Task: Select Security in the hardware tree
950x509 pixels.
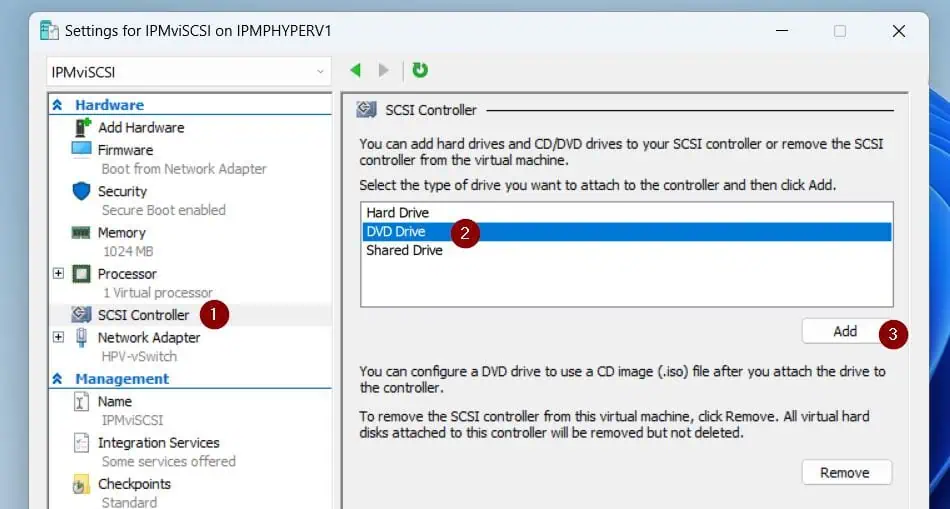Action: pos(122,191)
